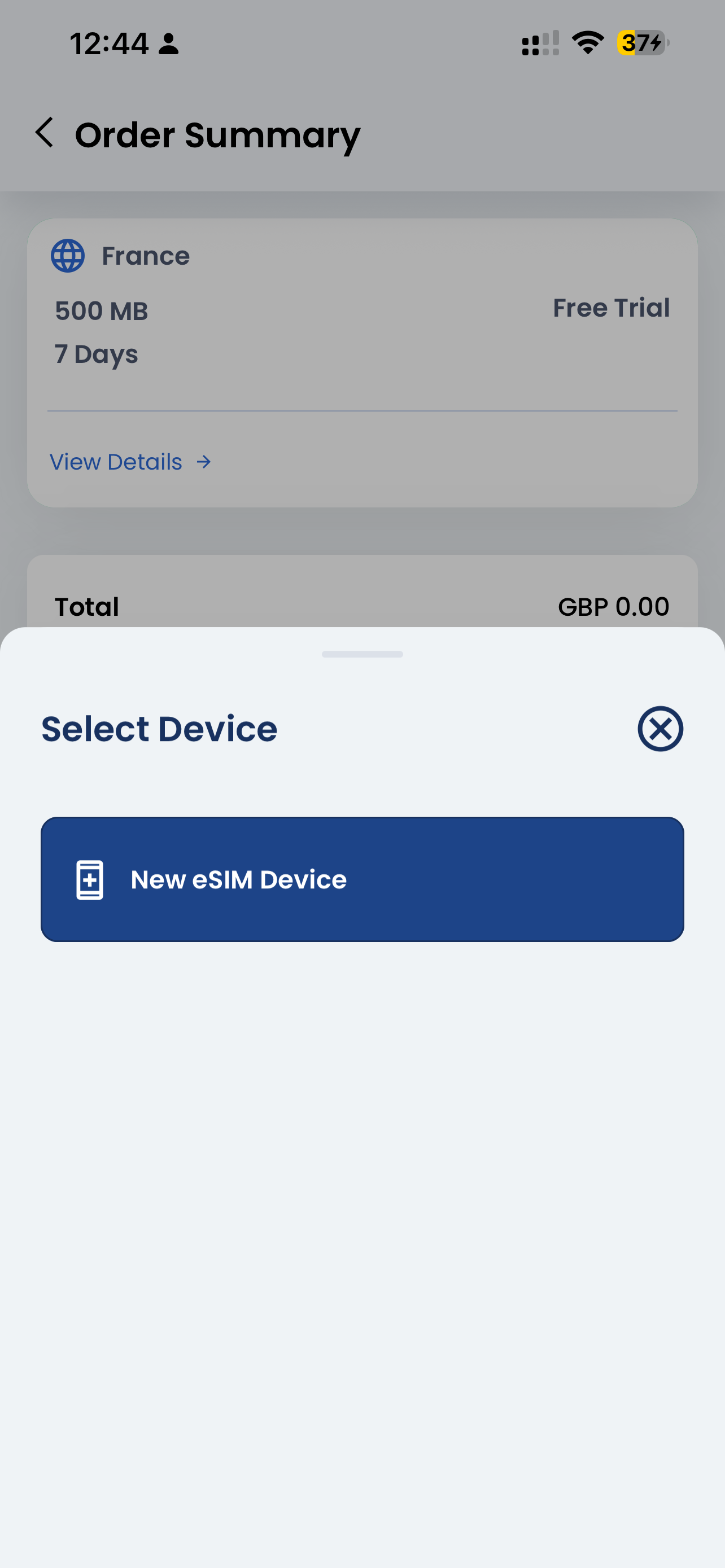Tap the time display showing 12:44

tap(108, 43)
